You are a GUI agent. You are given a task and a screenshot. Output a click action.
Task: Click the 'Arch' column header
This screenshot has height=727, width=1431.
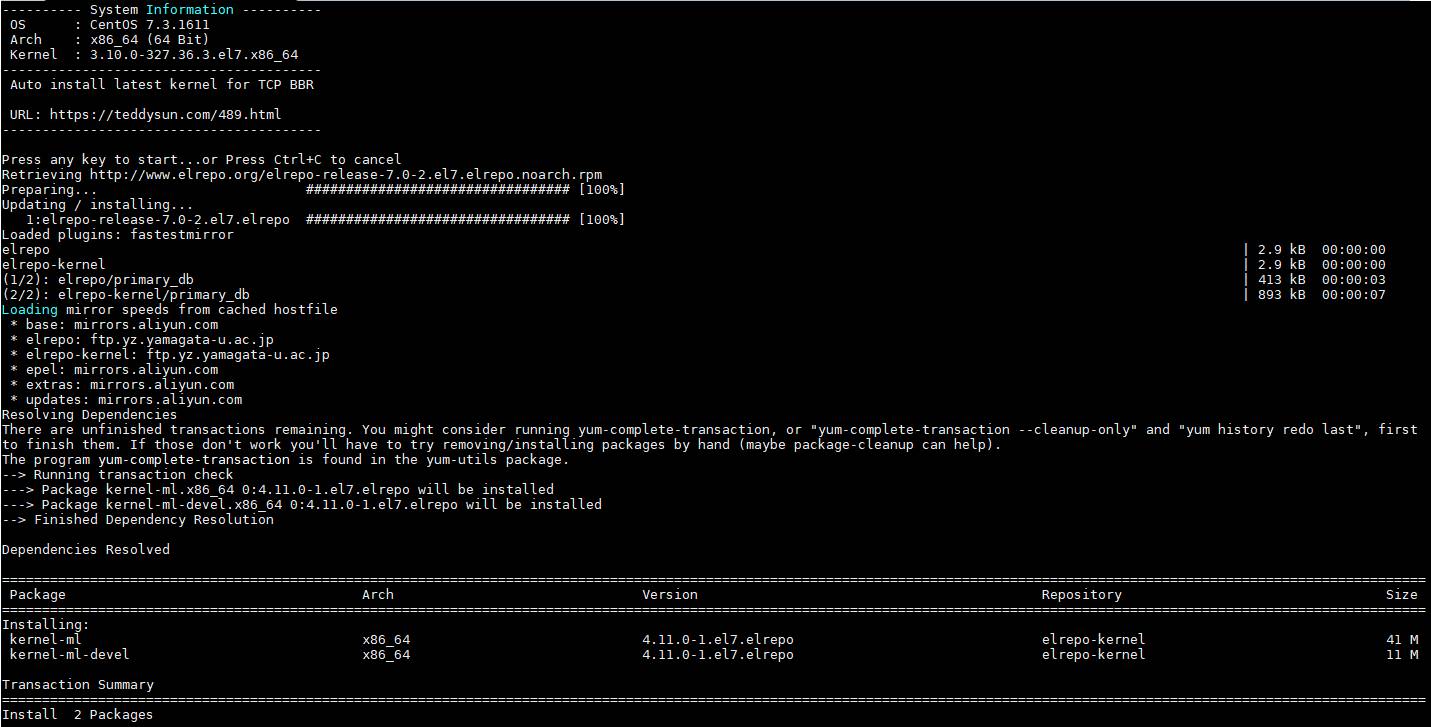click(x=378, y=595)
